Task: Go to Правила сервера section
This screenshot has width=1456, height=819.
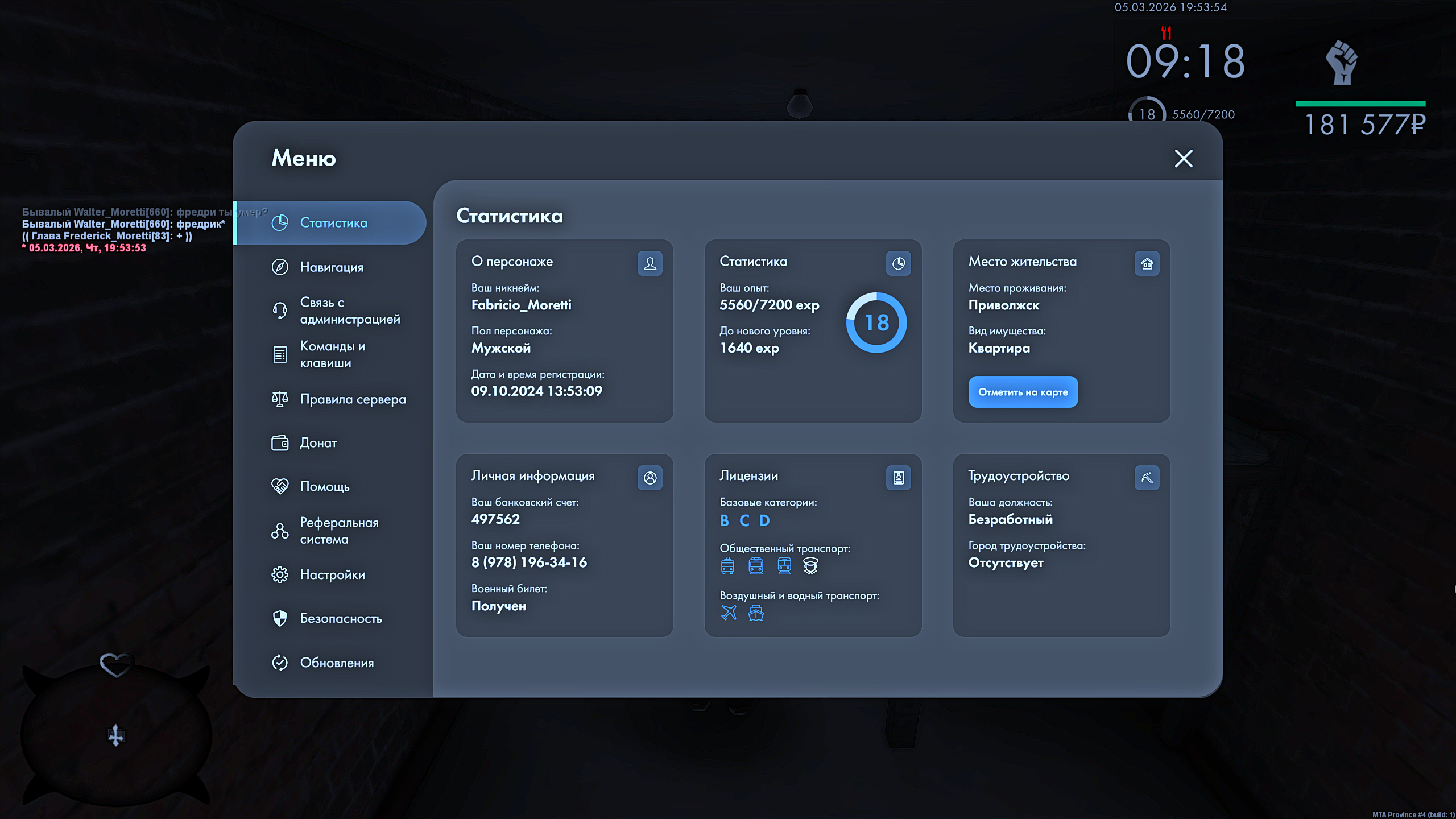Action: click(x=353, y=399)
